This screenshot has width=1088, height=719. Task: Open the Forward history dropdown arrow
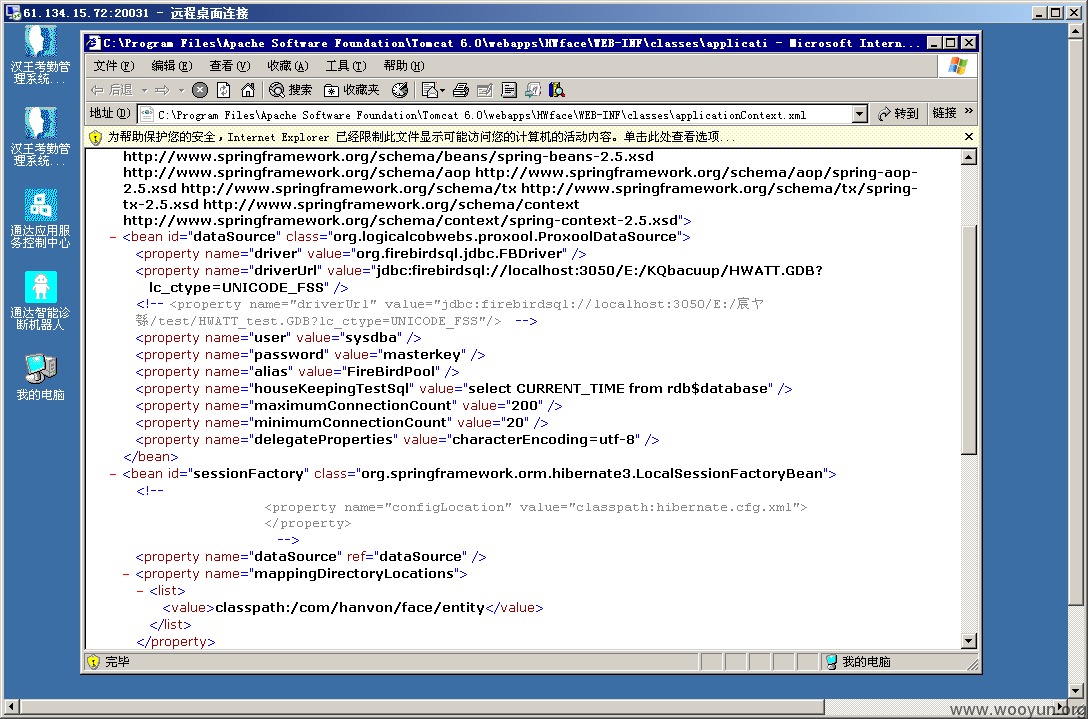pyautogui.click(x=181, y=90)
